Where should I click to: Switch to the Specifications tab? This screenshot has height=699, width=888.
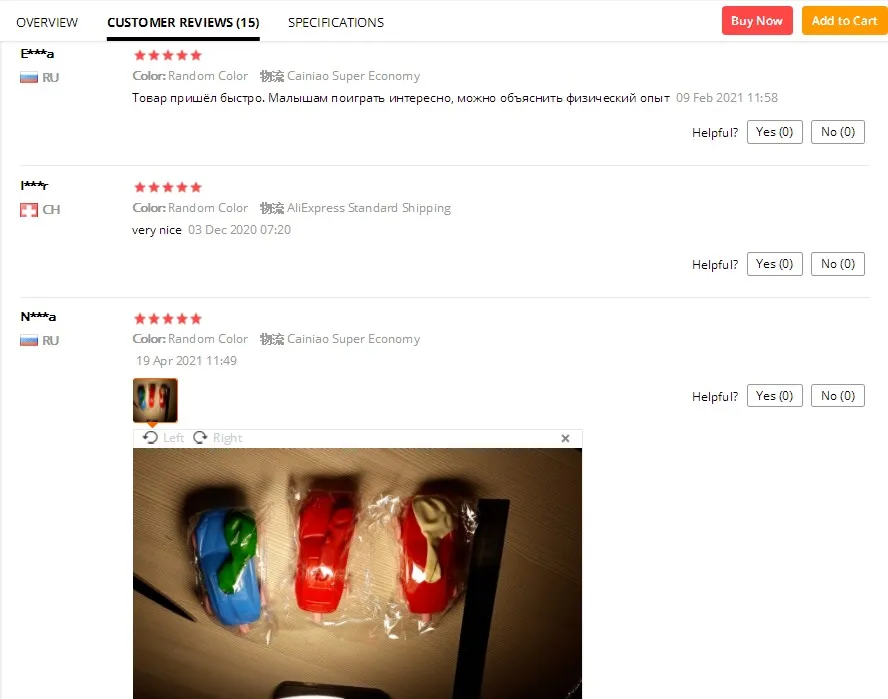(336, 23)
